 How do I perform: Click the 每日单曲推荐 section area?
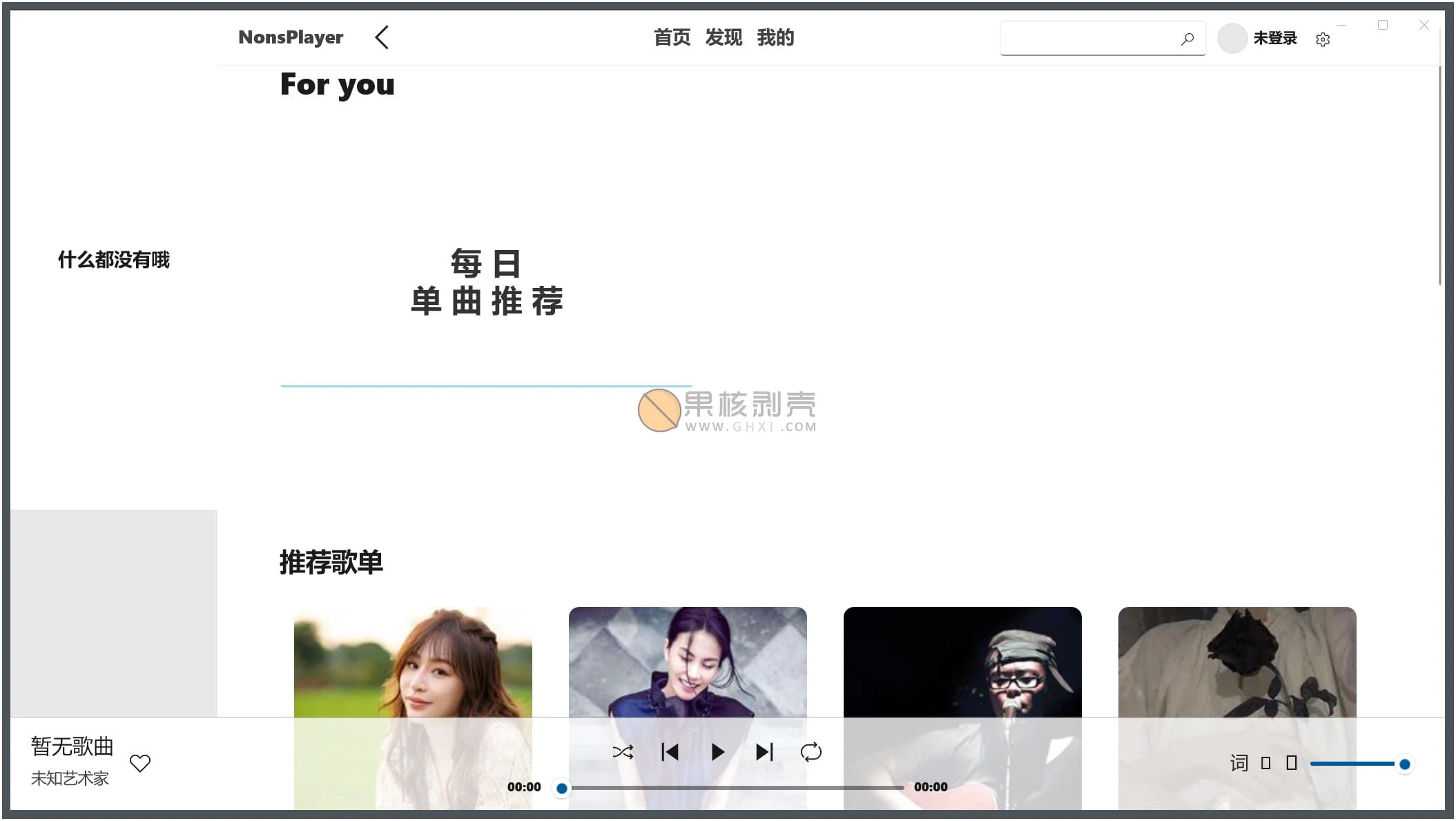coord(485,280)
